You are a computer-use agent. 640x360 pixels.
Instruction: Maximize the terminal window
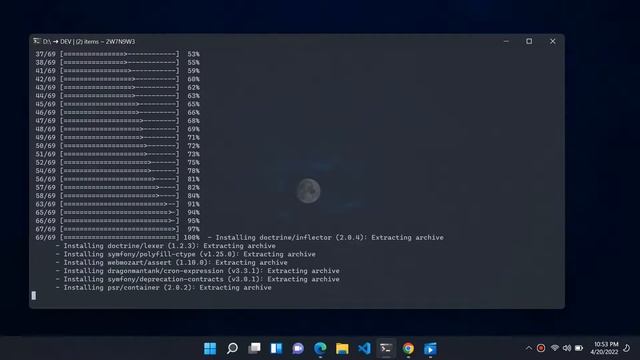tap(529, 41)
